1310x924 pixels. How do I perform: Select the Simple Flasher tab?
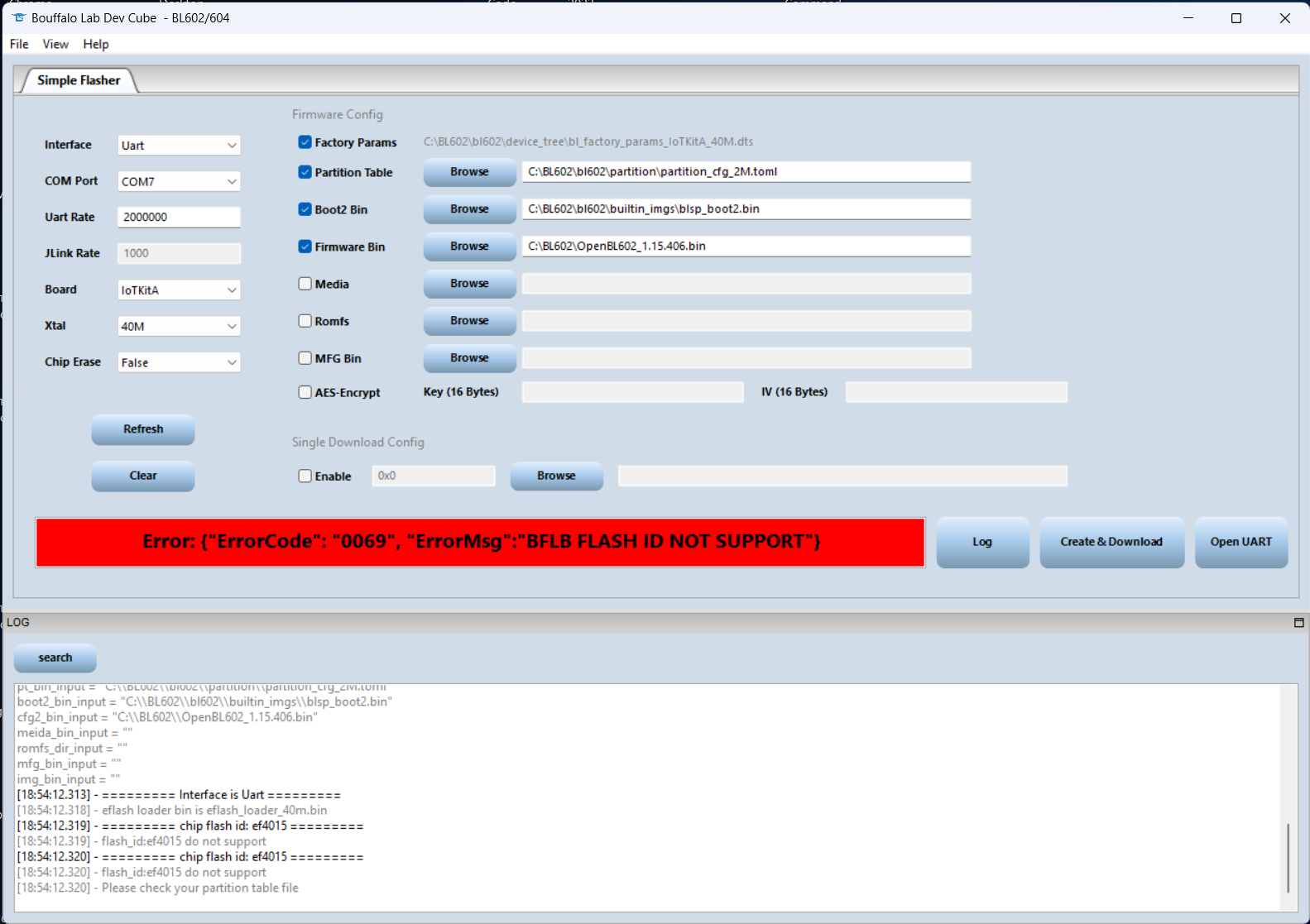click(79, 80)
